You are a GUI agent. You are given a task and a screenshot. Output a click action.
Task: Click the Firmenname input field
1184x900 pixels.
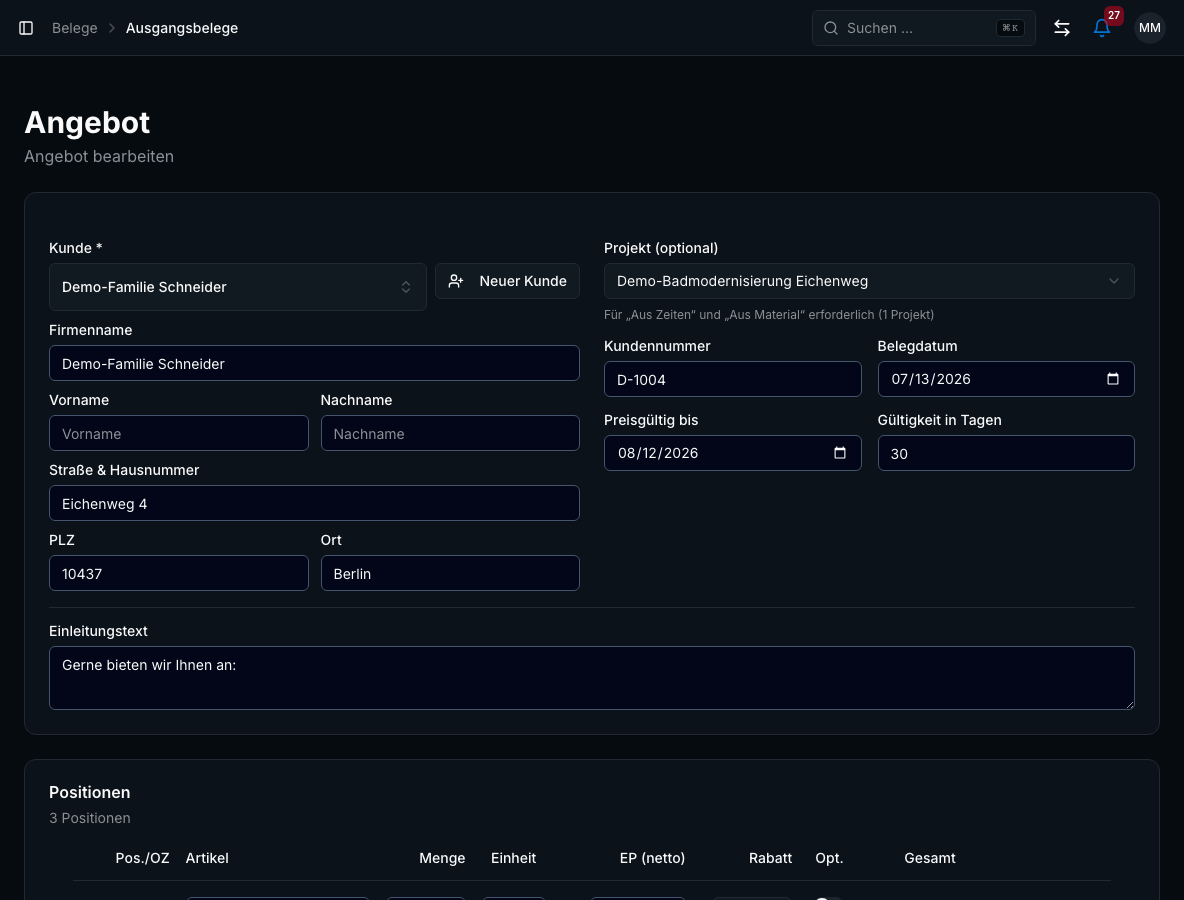(x=314, y=363)
